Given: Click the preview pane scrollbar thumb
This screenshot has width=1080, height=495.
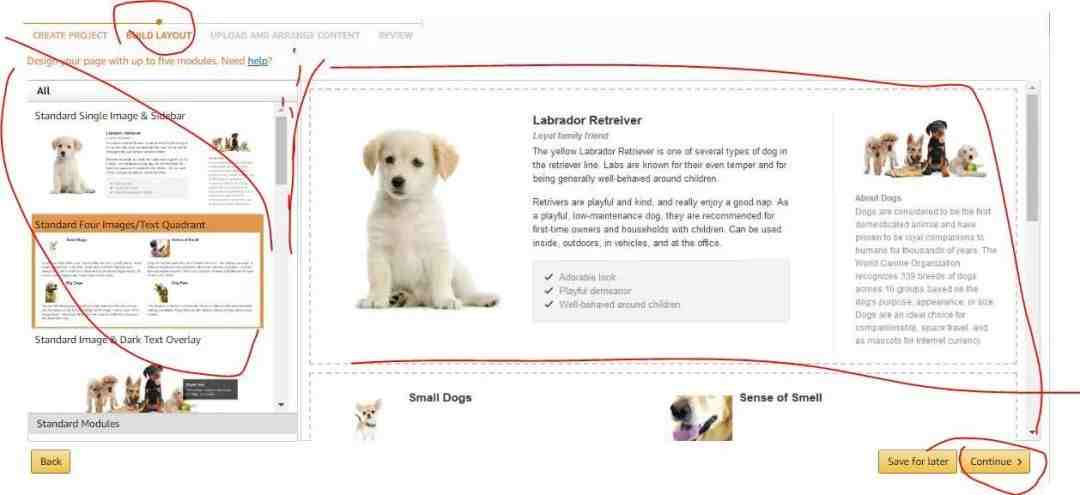Looking at the screenshot, I should pos(1032,158).
